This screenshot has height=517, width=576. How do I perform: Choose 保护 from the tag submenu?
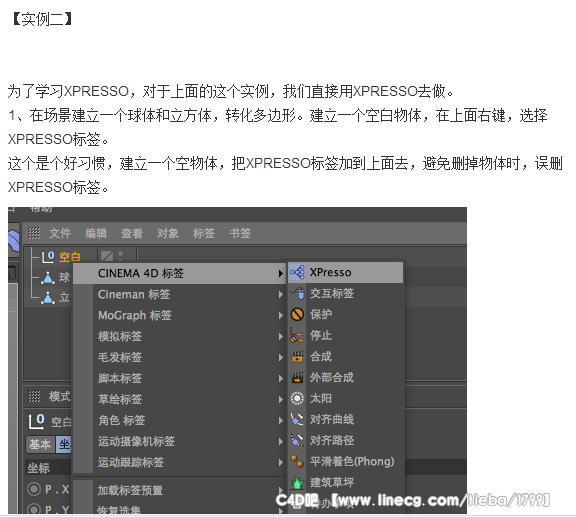[x=345, y=314]
